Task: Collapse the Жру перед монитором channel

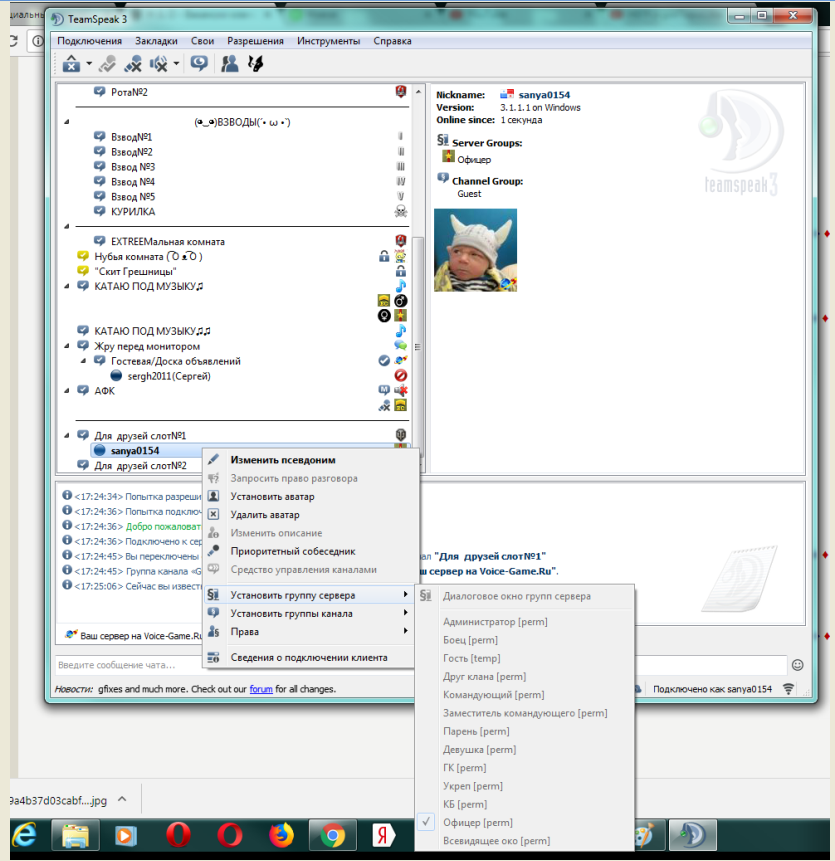Action: 66,346
